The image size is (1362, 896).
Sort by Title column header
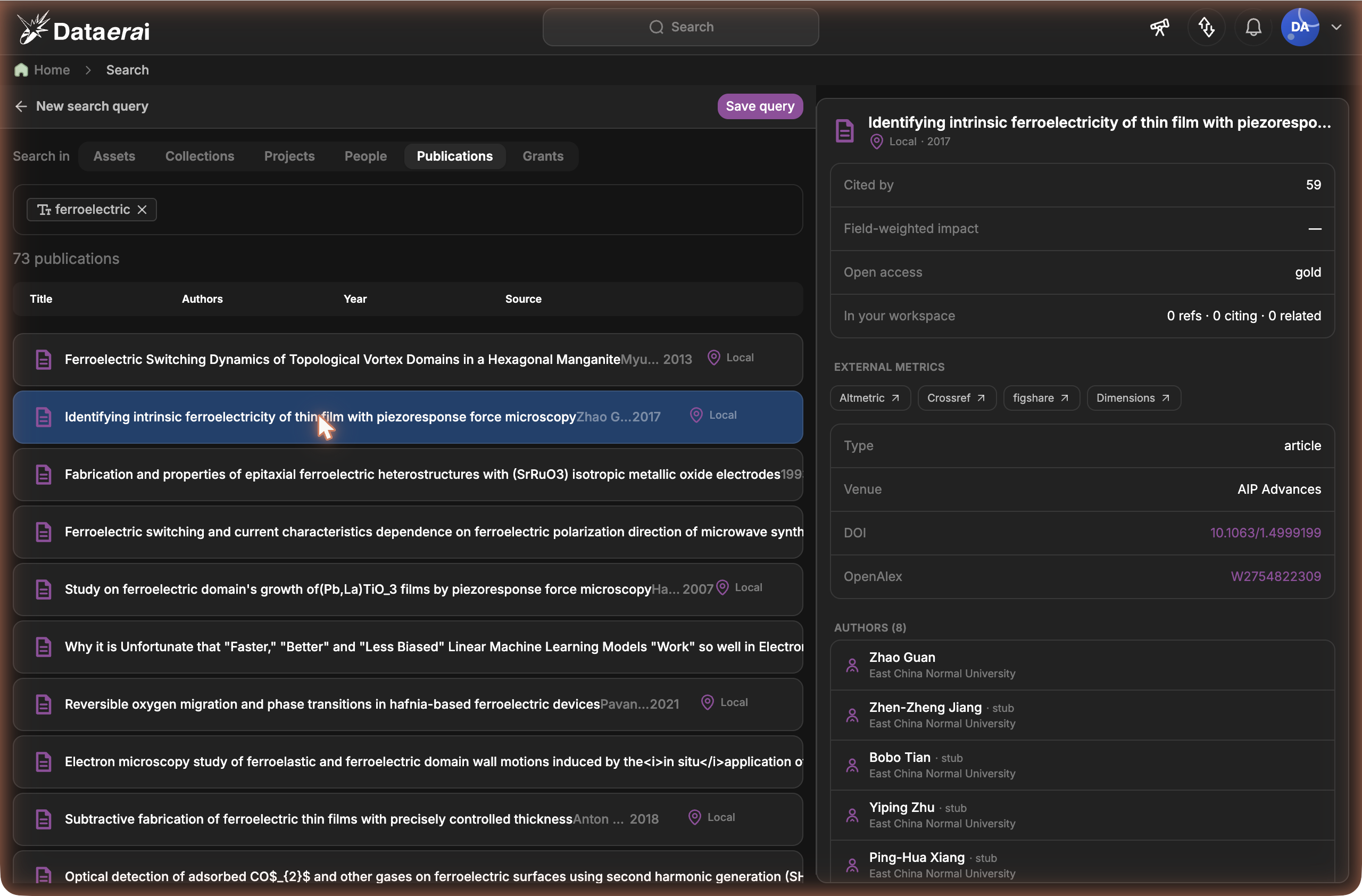click(41, 298)
